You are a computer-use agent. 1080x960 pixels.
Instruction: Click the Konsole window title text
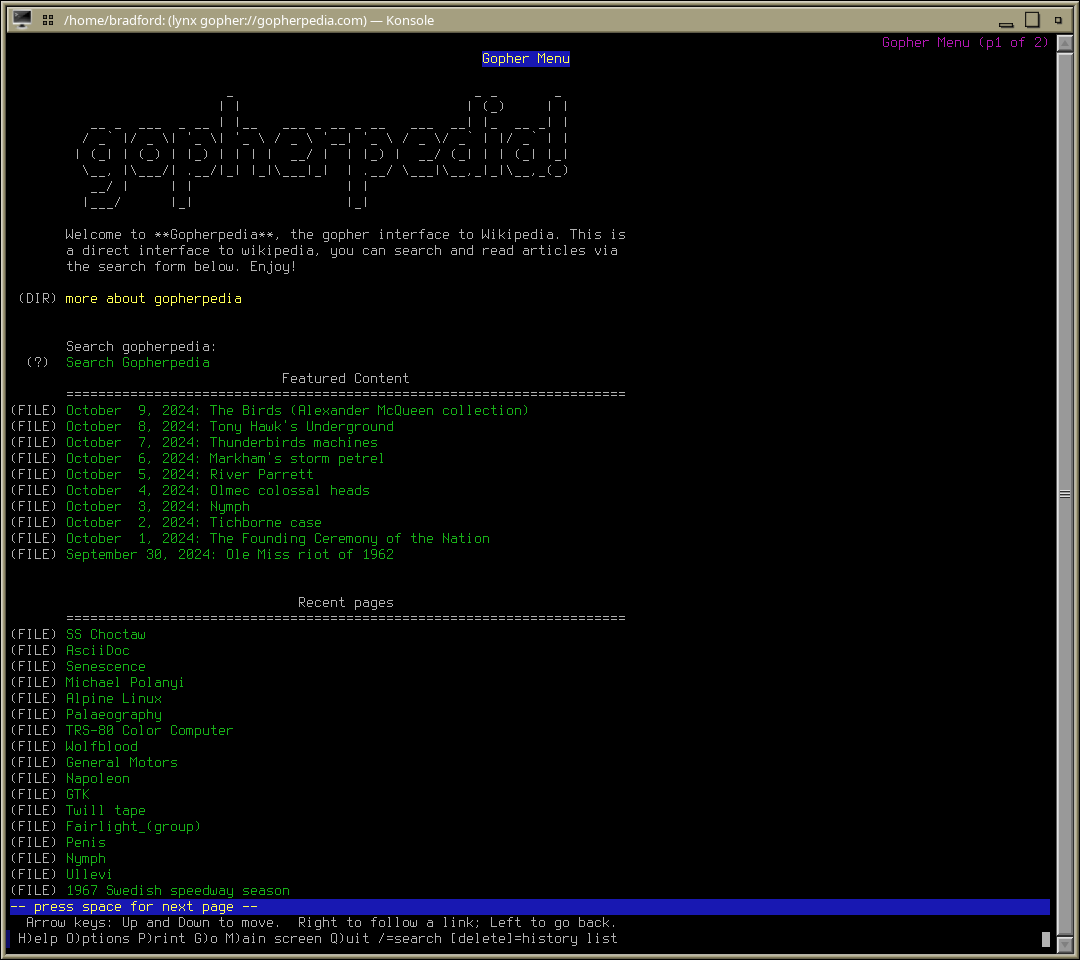(249, 20)
